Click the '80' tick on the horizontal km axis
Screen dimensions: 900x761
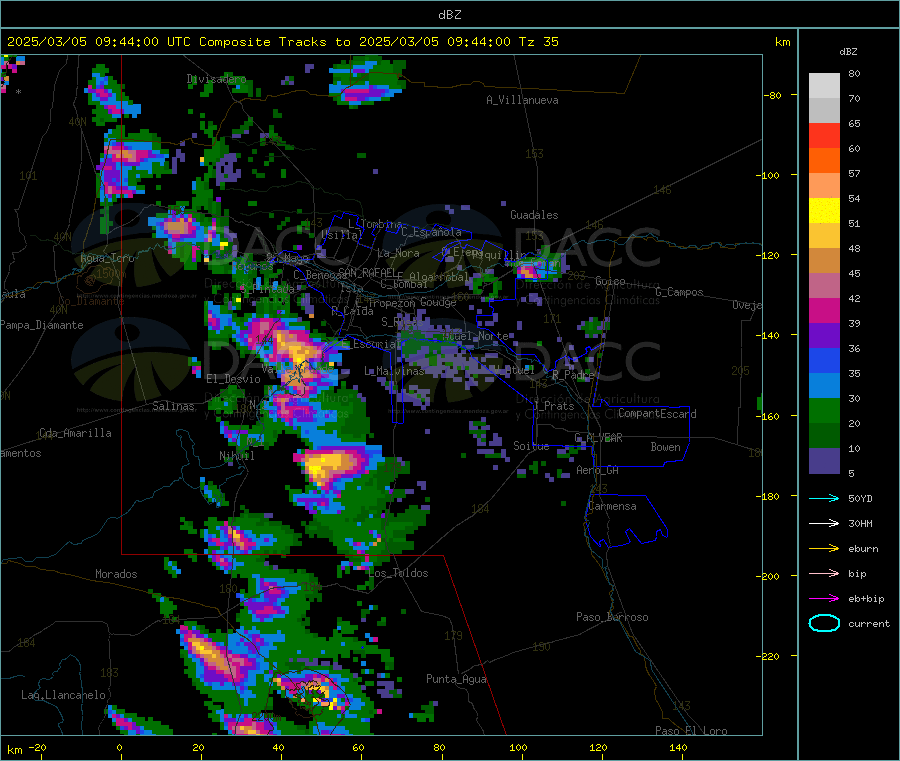coord(439,747)
